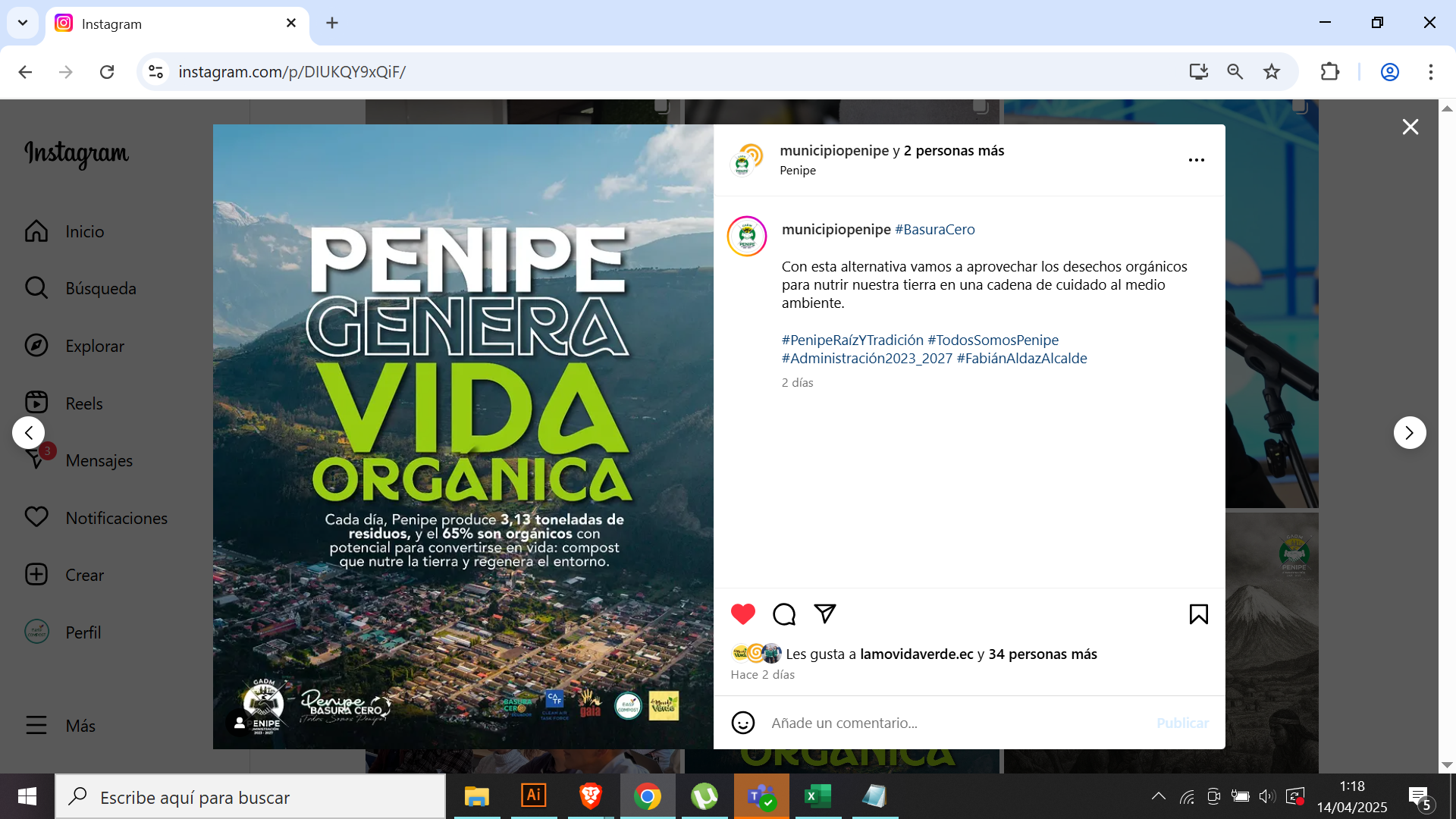The height and width of the screenshot is (819, 1456).
Task: Open the extensions puzzle icon
Action: 1330,72
